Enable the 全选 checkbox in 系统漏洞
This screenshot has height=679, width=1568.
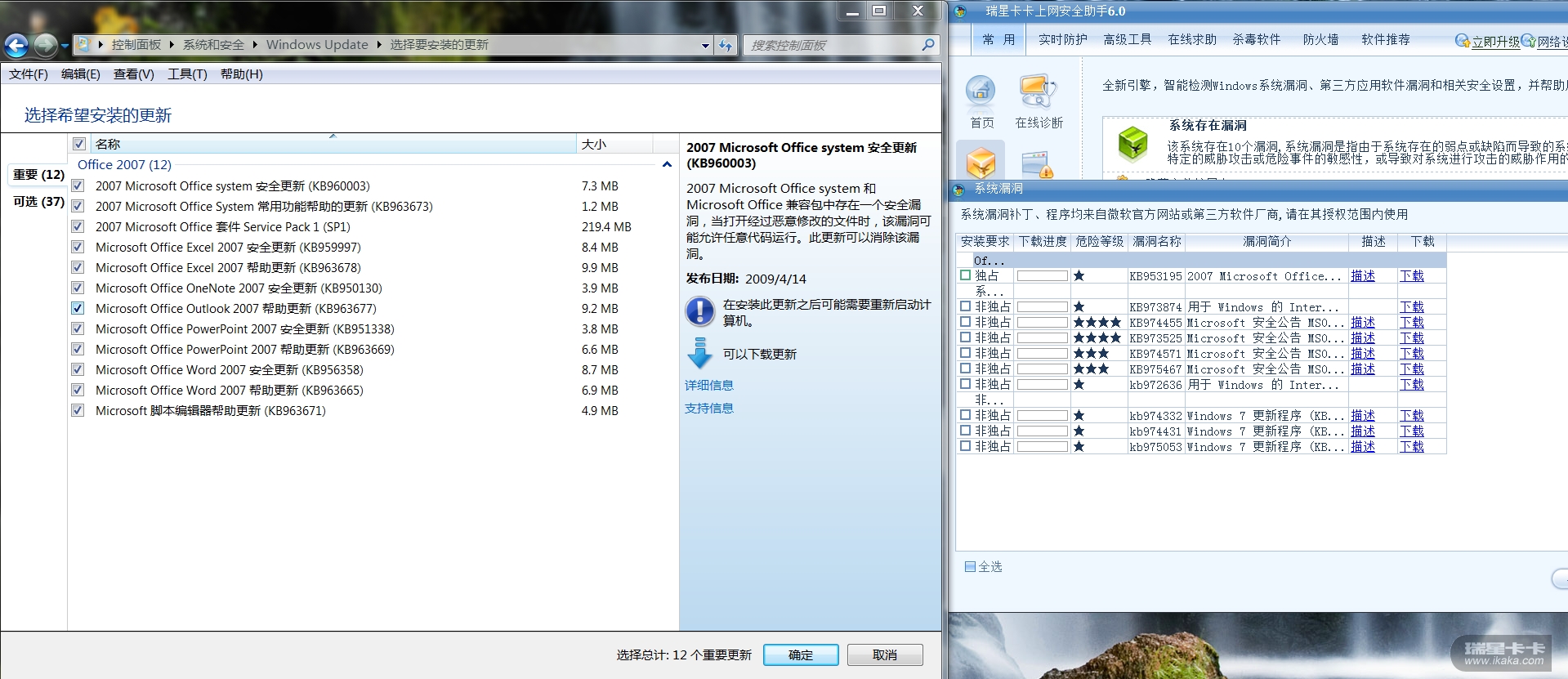click(970, 566)
